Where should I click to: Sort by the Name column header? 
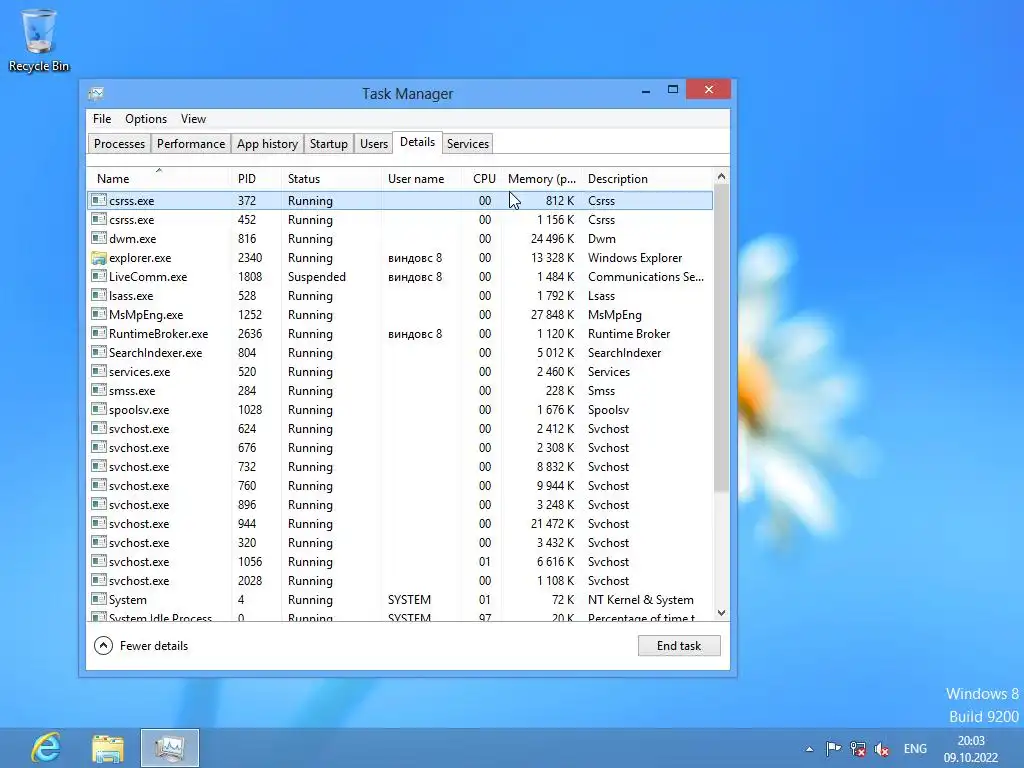(159, 178)
